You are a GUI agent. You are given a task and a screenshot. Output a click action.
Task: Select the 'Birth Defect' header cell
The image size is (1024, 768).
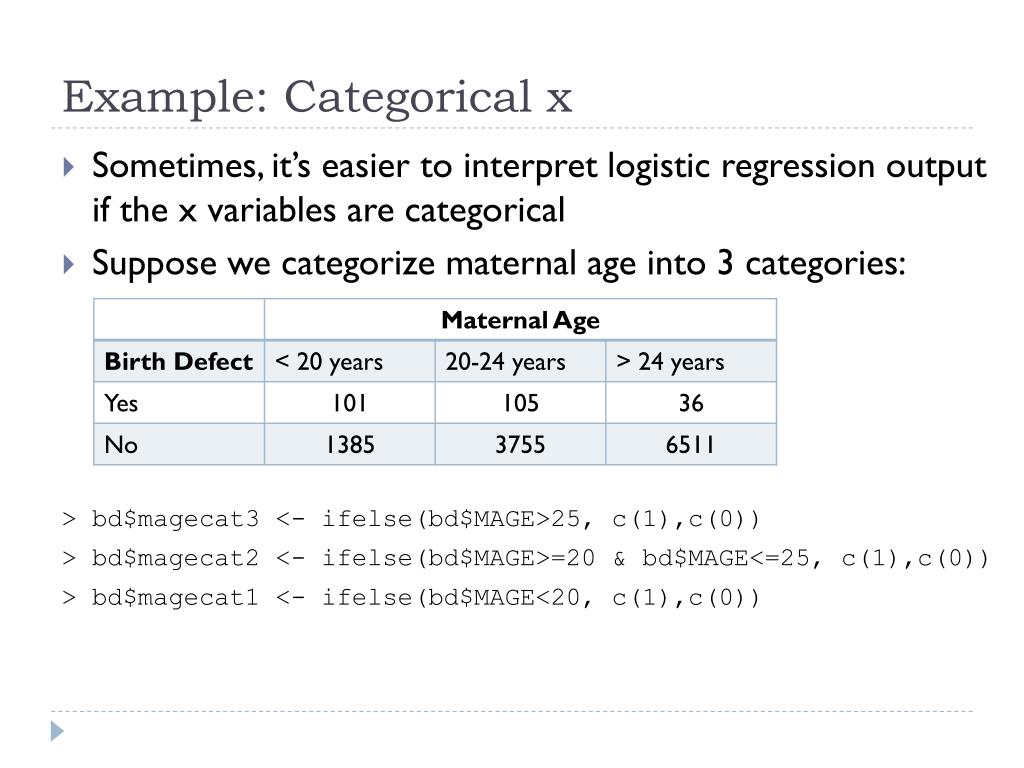(x=179, y=361)
